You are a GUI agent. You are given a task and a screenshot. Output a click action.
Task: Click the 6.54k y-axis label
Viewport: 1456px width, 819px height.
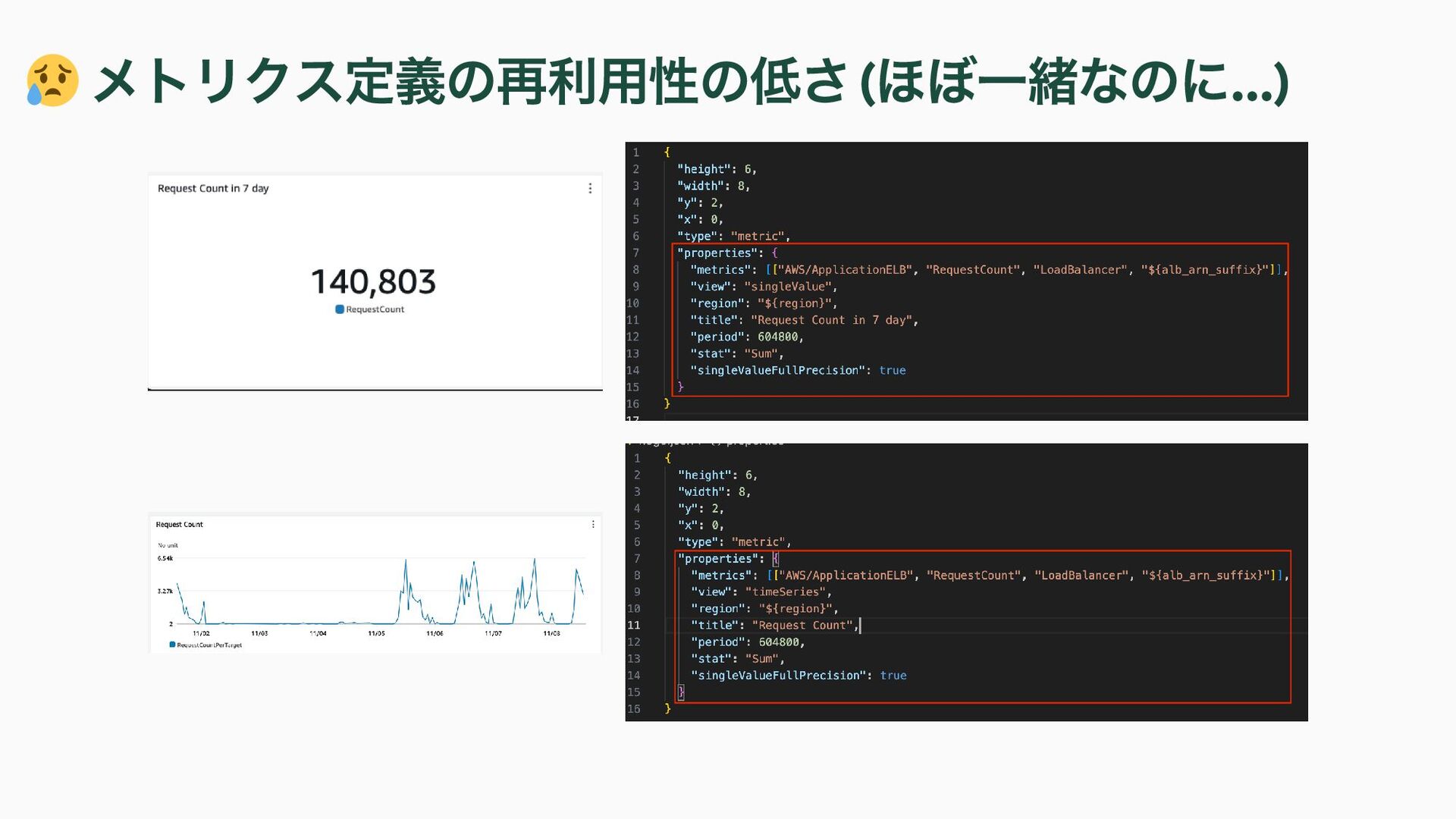[165, 558]
